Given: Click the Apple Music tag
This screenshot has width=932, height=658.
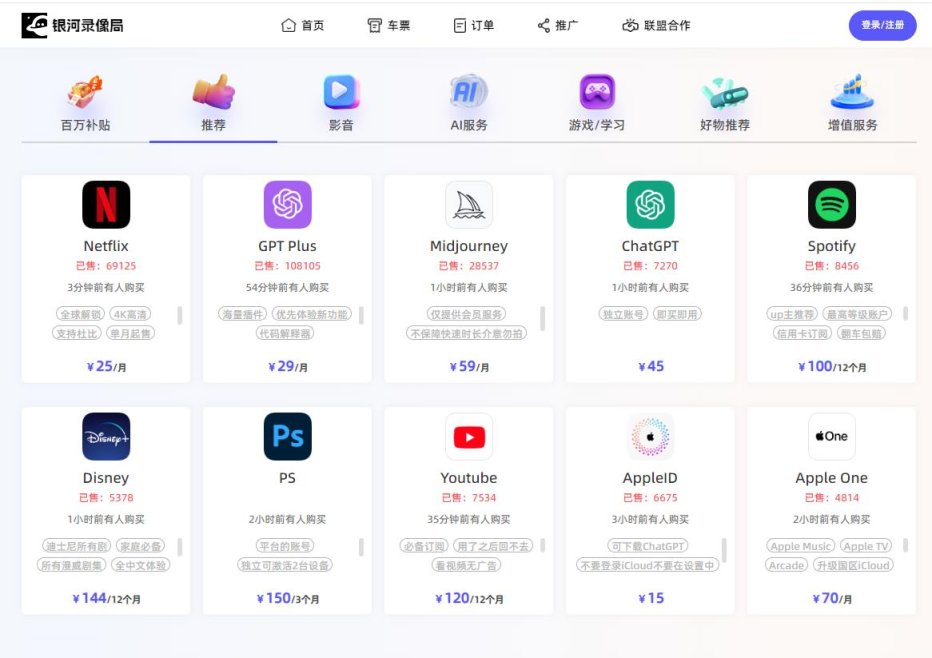Looking at the screenshot, I should tap(801, 546).
